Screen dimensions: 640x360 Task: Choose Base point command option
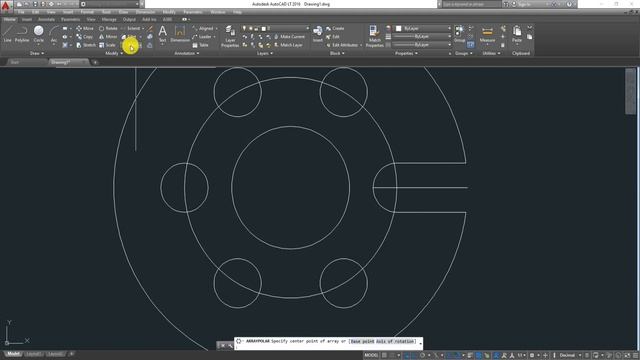click(x=362, y=341)
